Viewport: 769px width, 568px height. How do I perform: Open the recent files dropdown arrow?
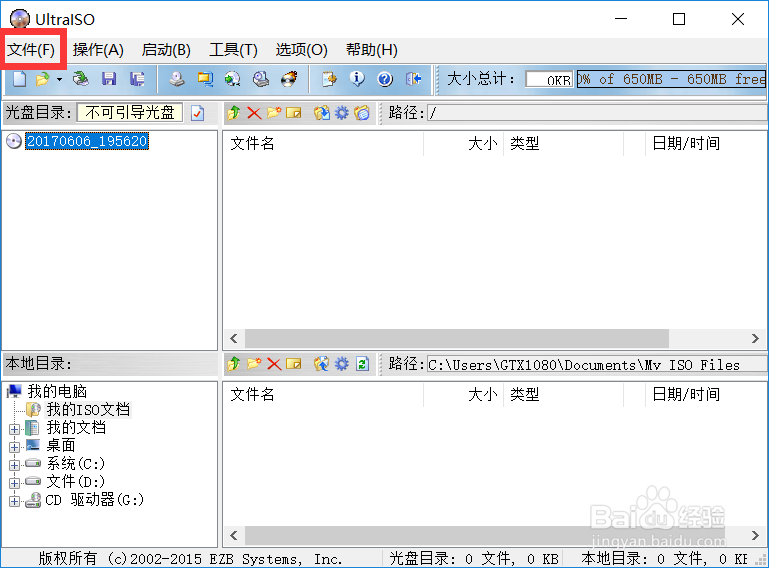point(59,79)
